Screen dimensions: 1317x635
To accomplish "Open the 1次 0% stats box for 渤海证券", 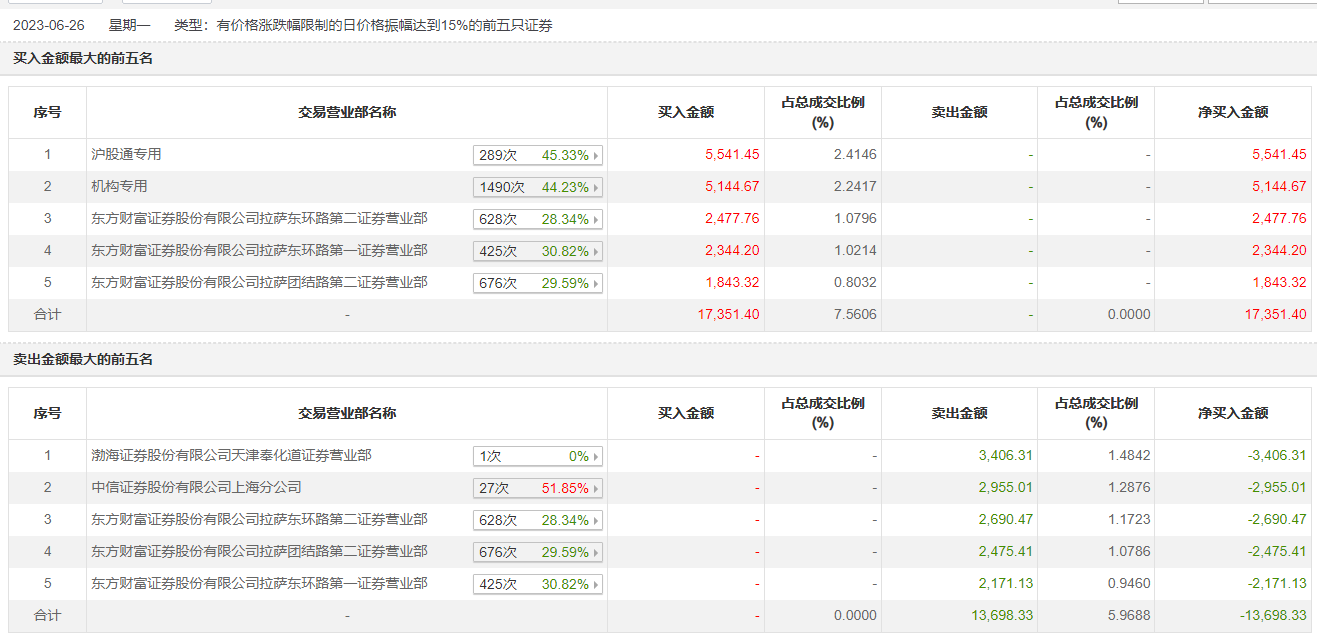I will [x=538, y=456].
